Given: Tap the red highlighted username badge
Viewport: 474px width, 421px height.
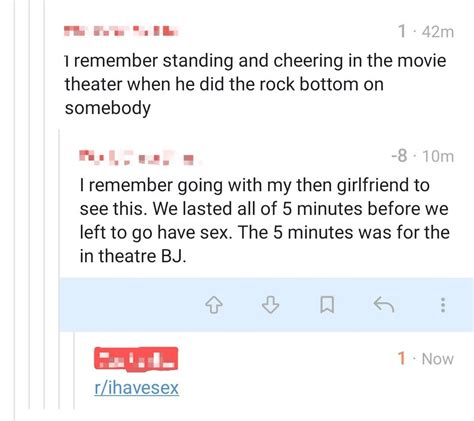Looking at the screenshot, I should coord(136,358).
